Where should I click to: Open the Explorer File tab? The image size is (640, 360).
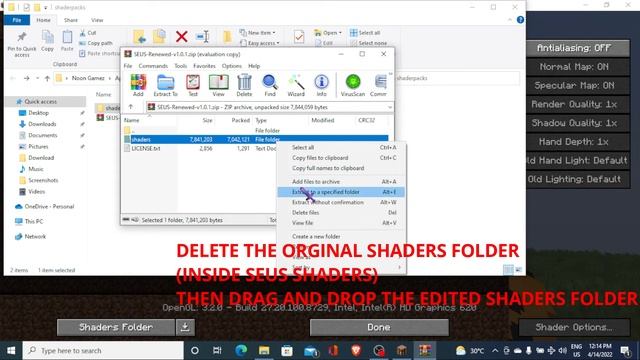[17, 20]
